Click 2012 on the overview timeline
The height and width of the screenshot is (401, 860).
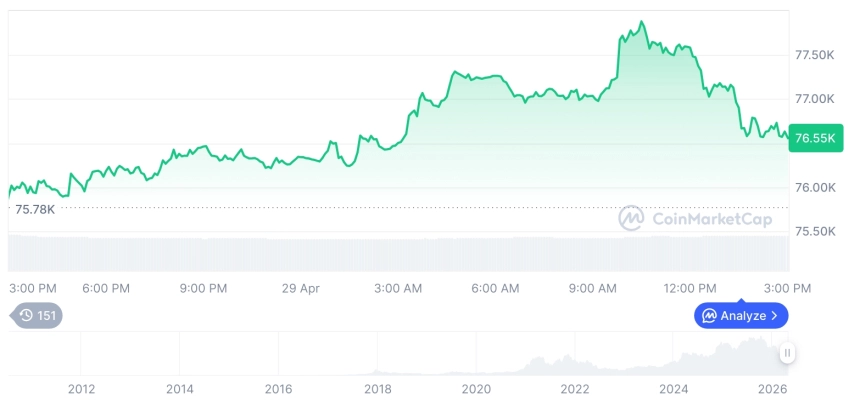pyautogui.click(x=81, y=388)
